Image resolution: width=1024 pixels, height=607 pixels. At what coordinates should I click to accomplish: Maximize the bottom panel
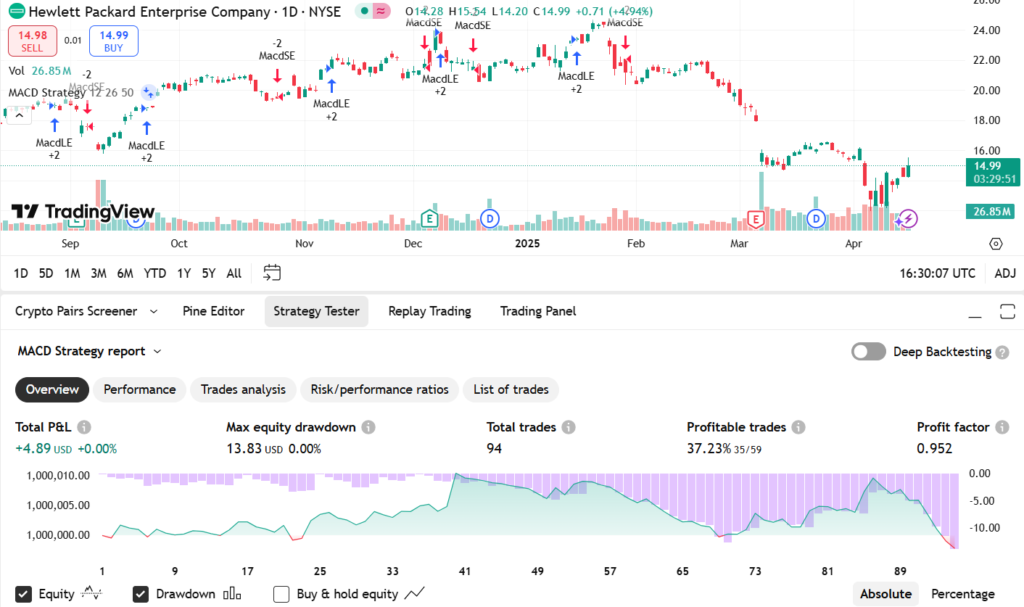pos(1007,311)
